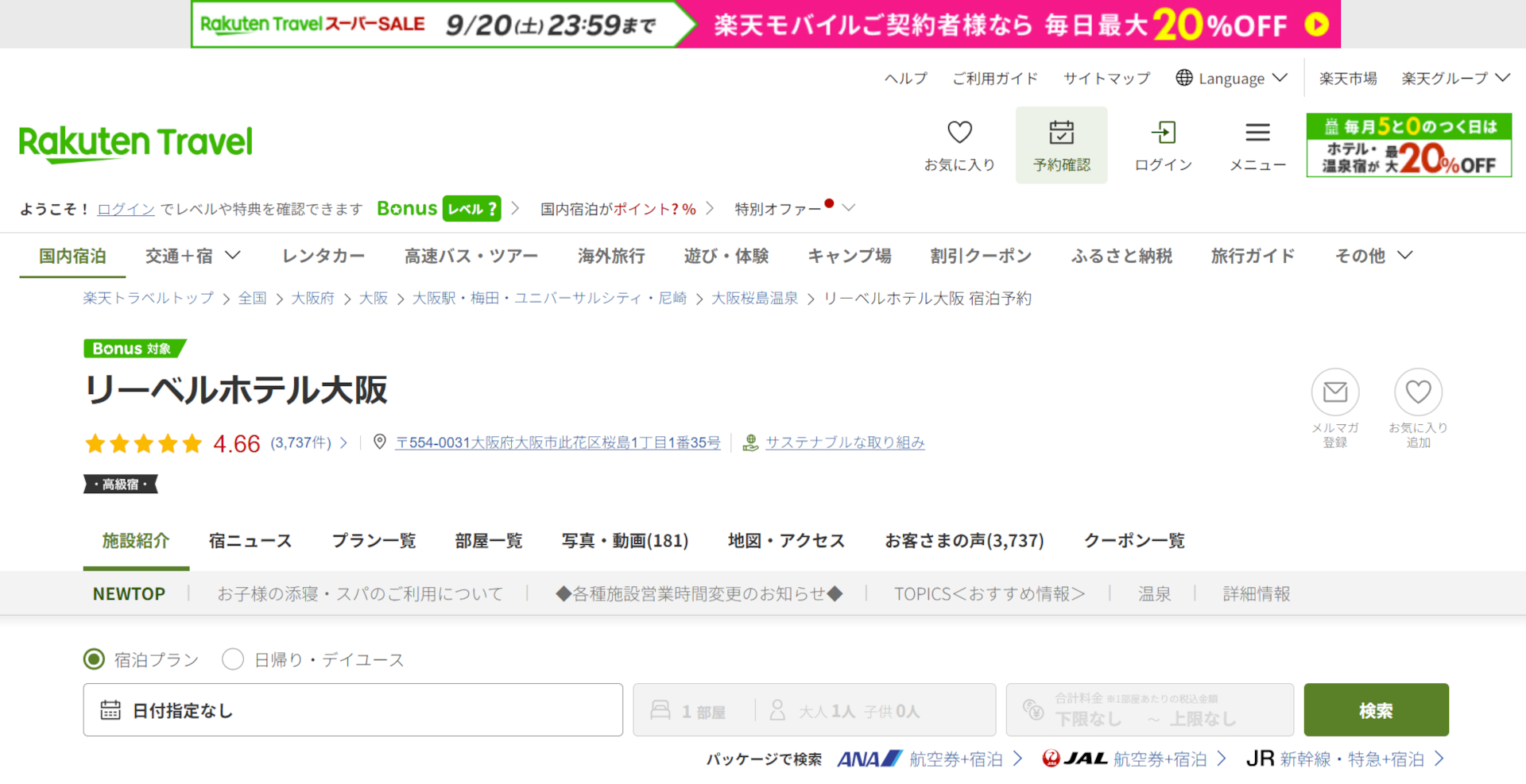This screenshot has height=784, width=1526.
Task: Switch to the 部屋一覧 tab
Action: [489, 541]
